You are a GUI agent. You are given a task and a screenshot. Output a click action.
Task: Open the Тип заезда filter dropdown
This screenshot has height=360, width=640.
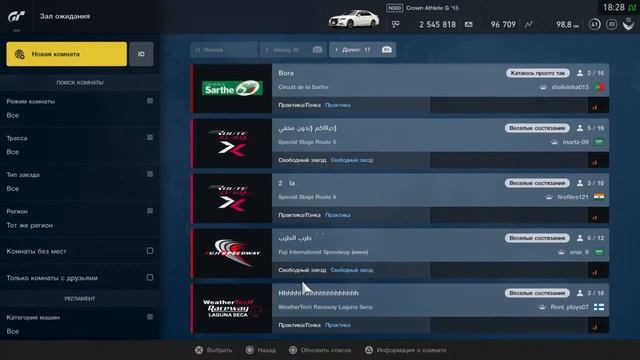(x=80, y=182)
